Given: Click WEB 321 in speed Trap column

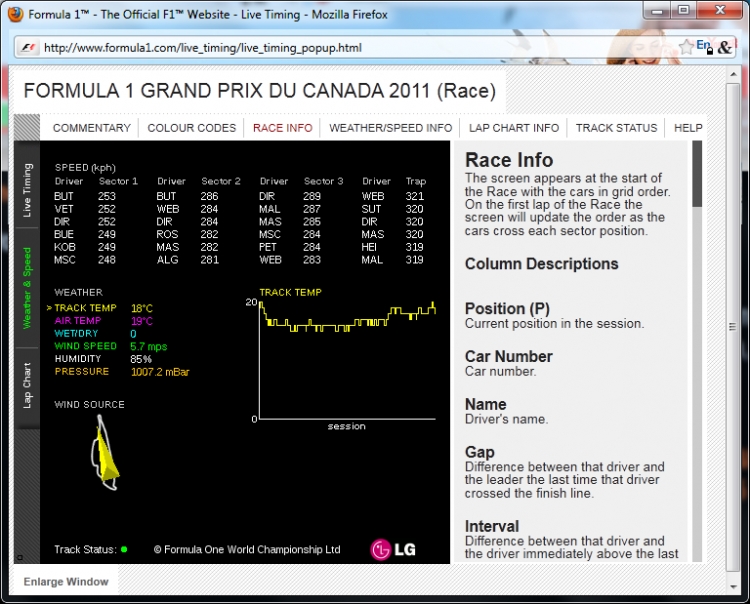Looking at the screenshot, I should (x=393, y=196).
